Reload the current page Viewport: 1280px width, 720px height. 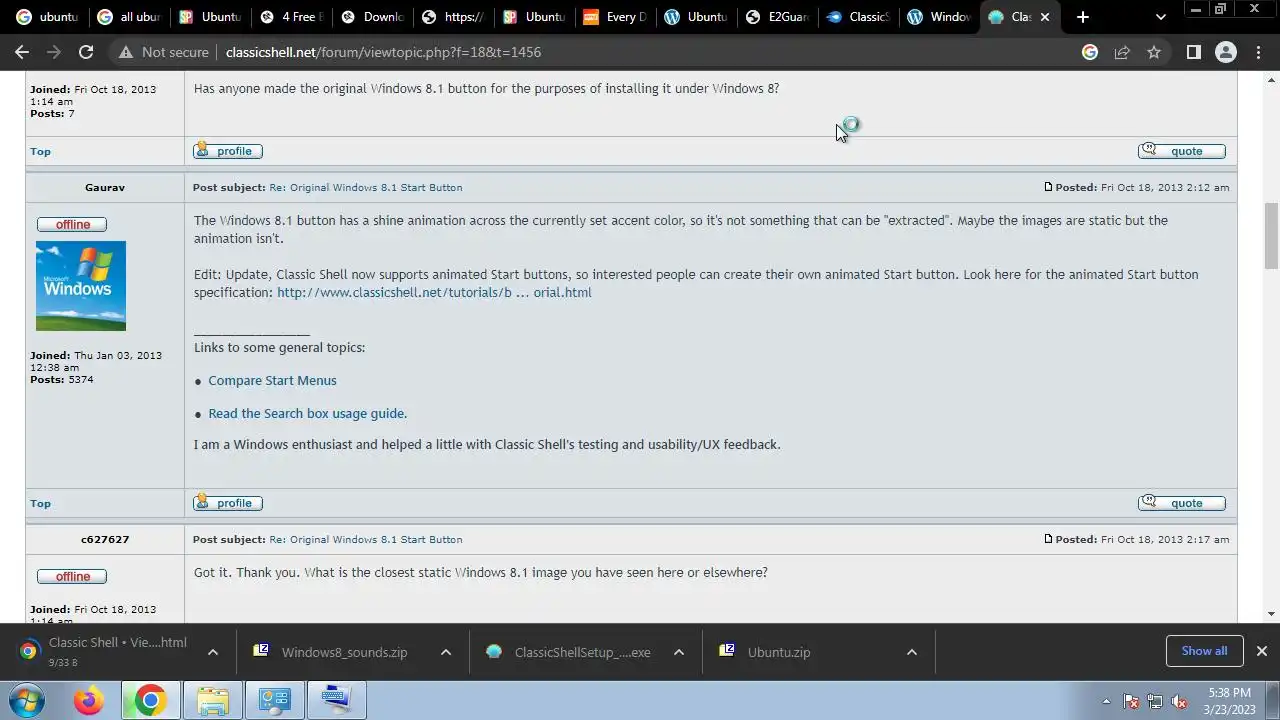[x=86, y=52]
